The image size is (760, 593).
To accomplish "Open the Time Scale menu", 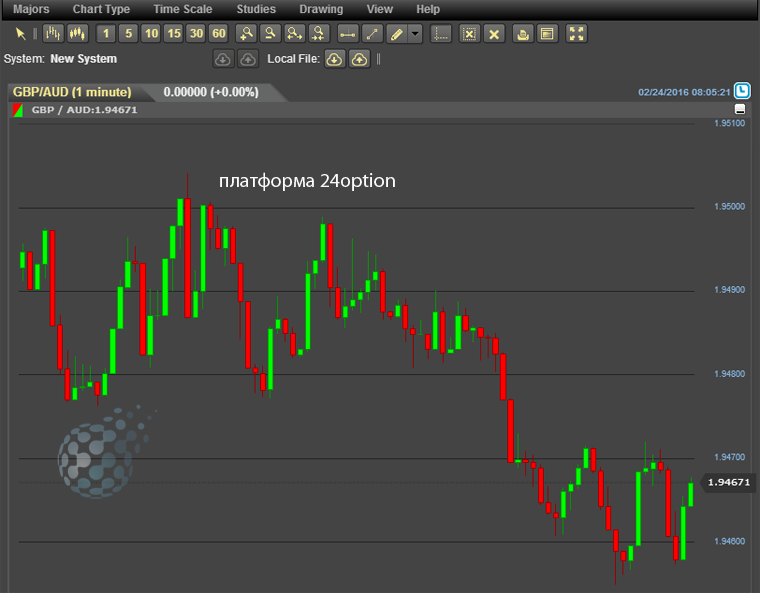I will 183,9.
